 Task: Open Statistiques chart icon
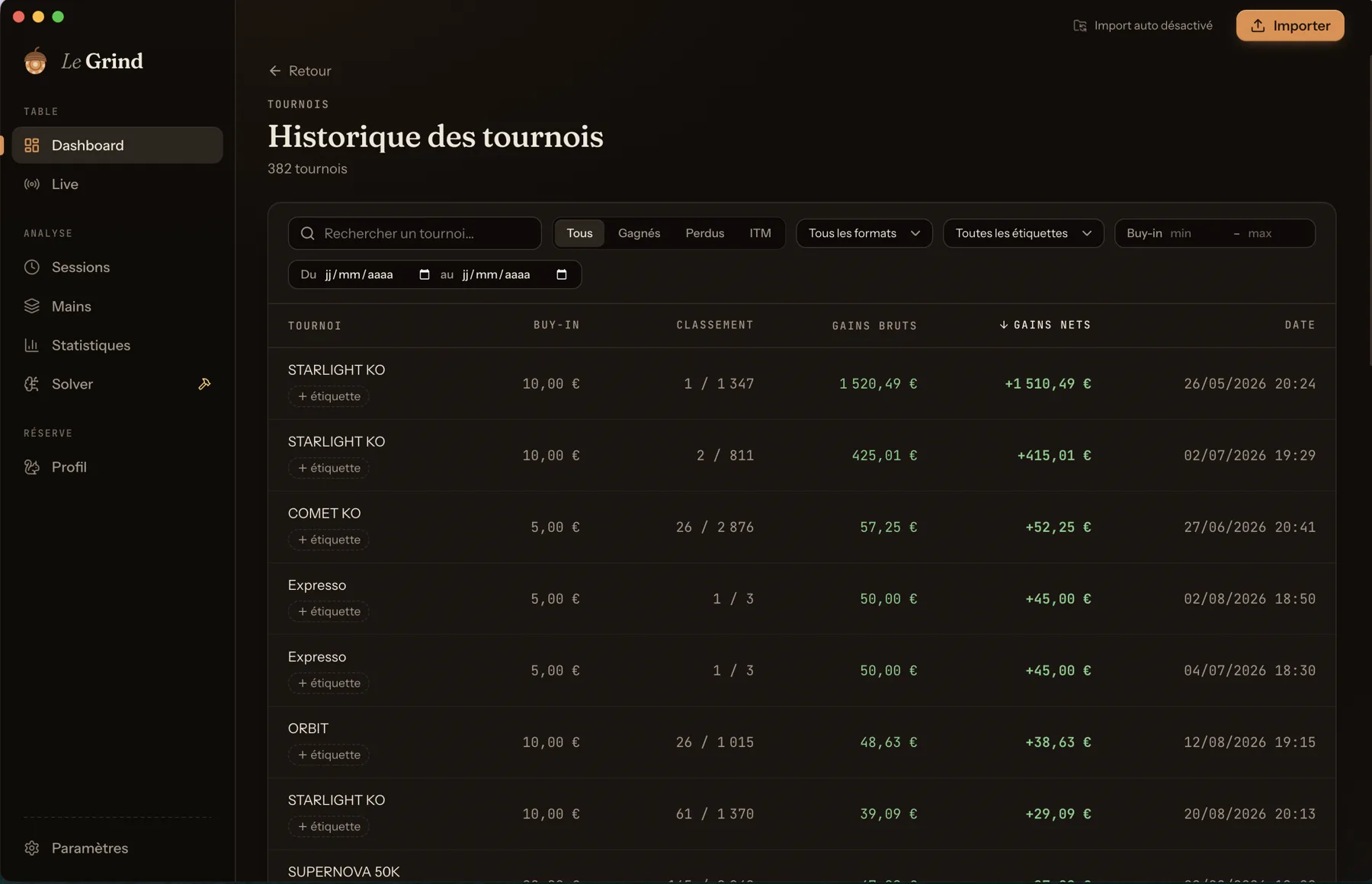[x=31, y=345]
